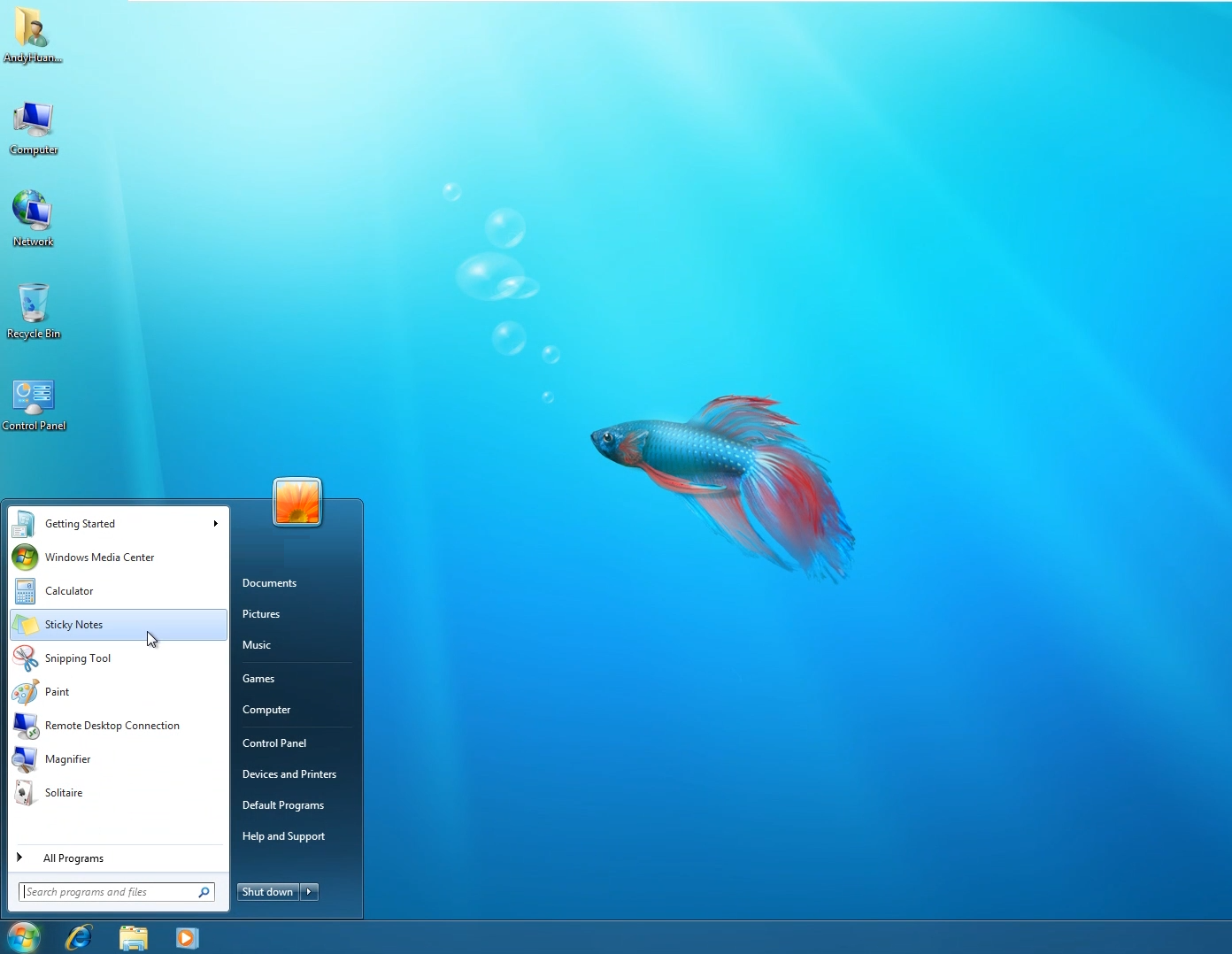This screenshot has height=954, width=1232.
Task: Select the Paint label
Action: pyautogui.click(x=58, y=692)
